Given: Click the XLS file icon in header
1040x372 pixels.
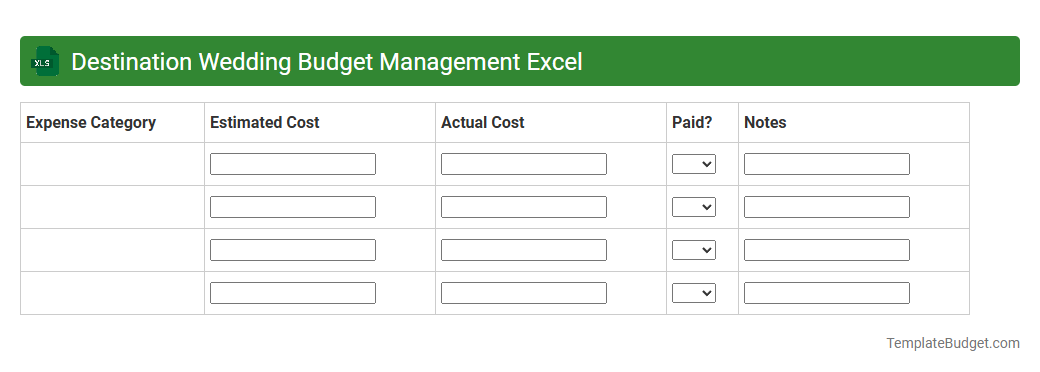Looking at the screenshot, I should coord(44,61).
